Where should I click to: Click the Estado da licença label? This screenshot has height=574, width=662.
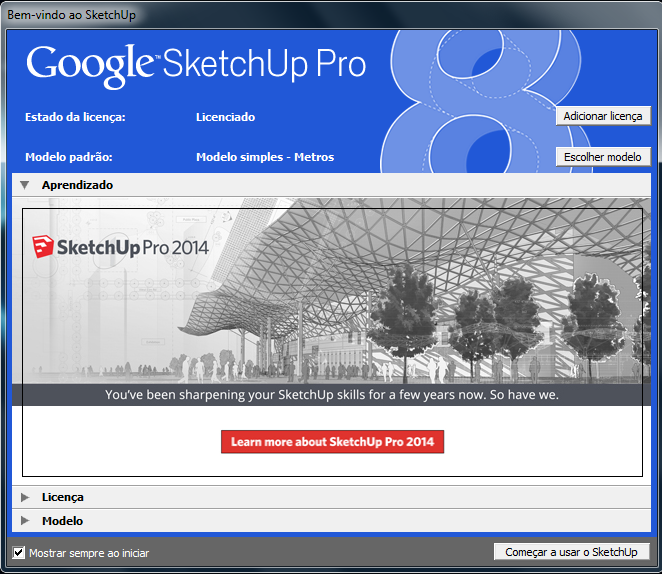tap(75, 117)
